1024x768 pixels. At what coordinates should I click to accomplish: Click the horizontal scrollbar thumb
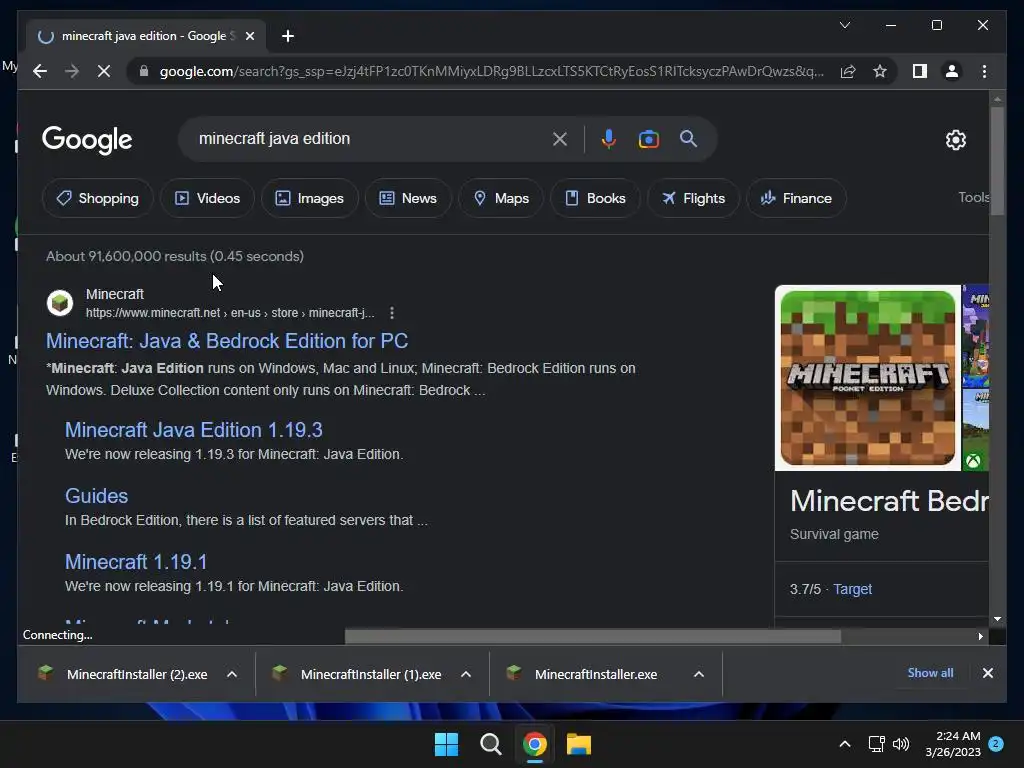click(592, 636)
